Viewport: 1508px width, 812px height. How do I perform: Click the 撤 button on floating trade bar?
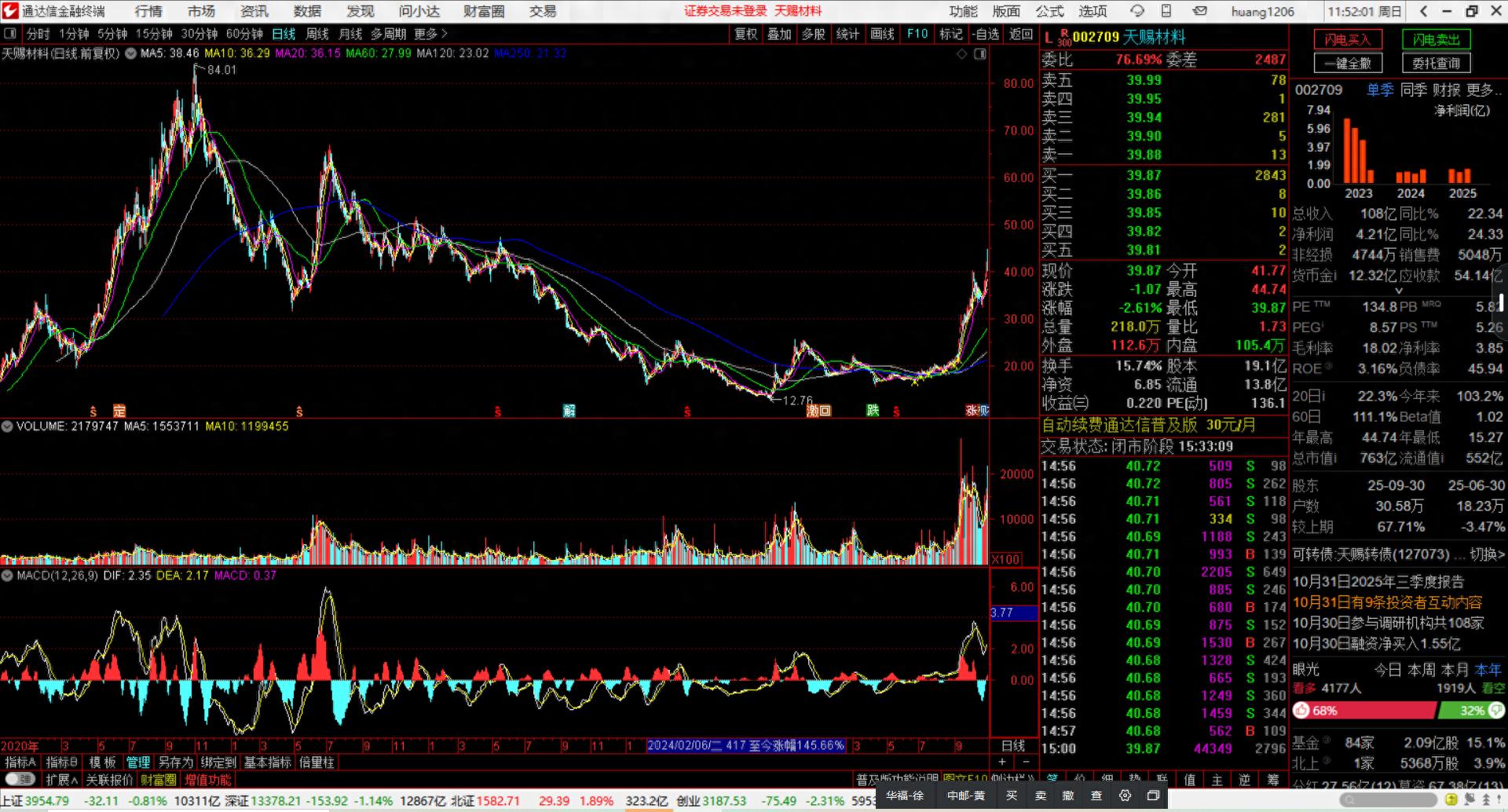tap(1068, 796)
